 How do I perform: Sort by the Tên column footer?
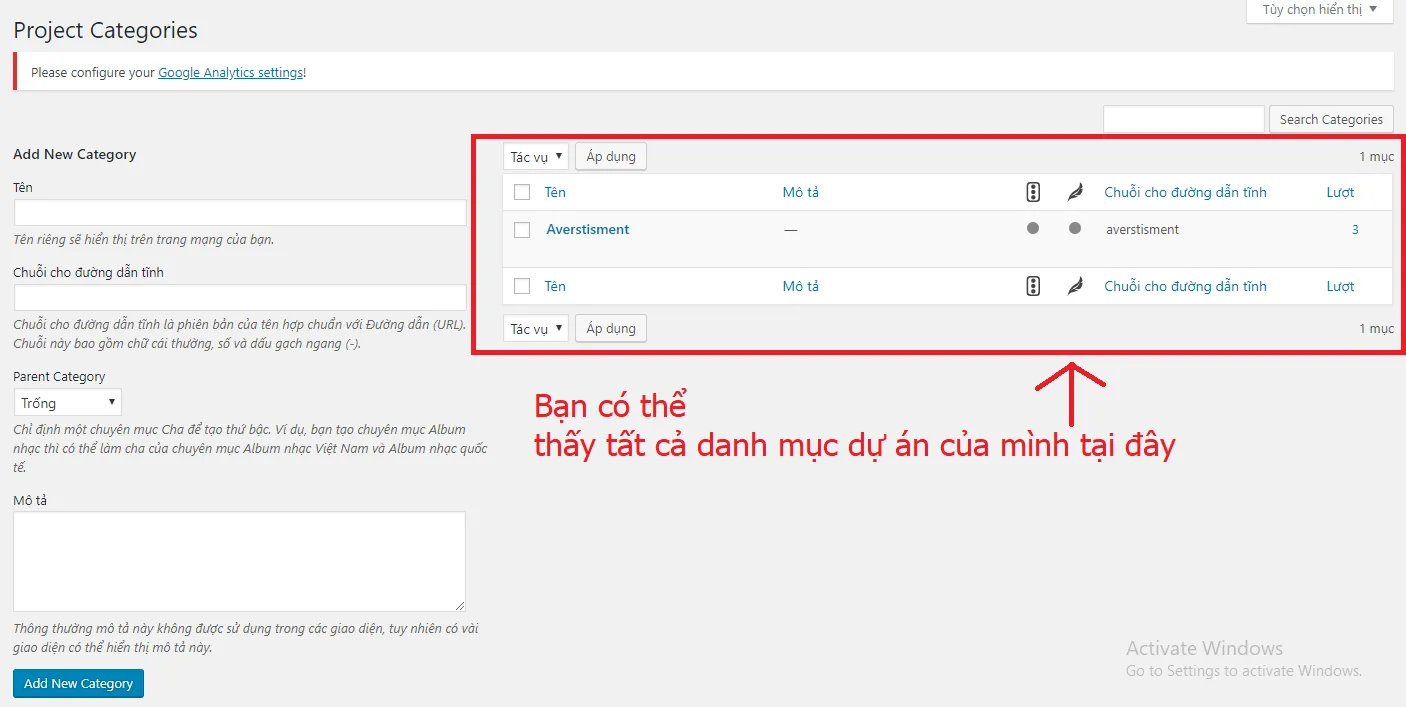(555, 286)
